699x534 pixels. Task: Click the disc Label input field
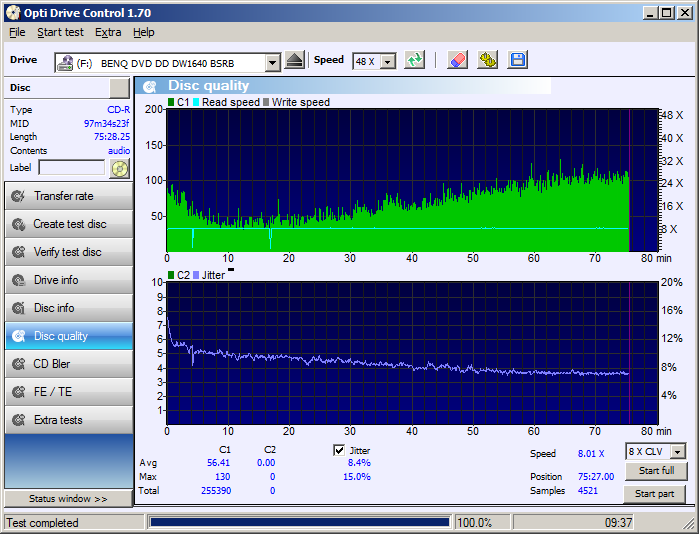click(72, 168)
